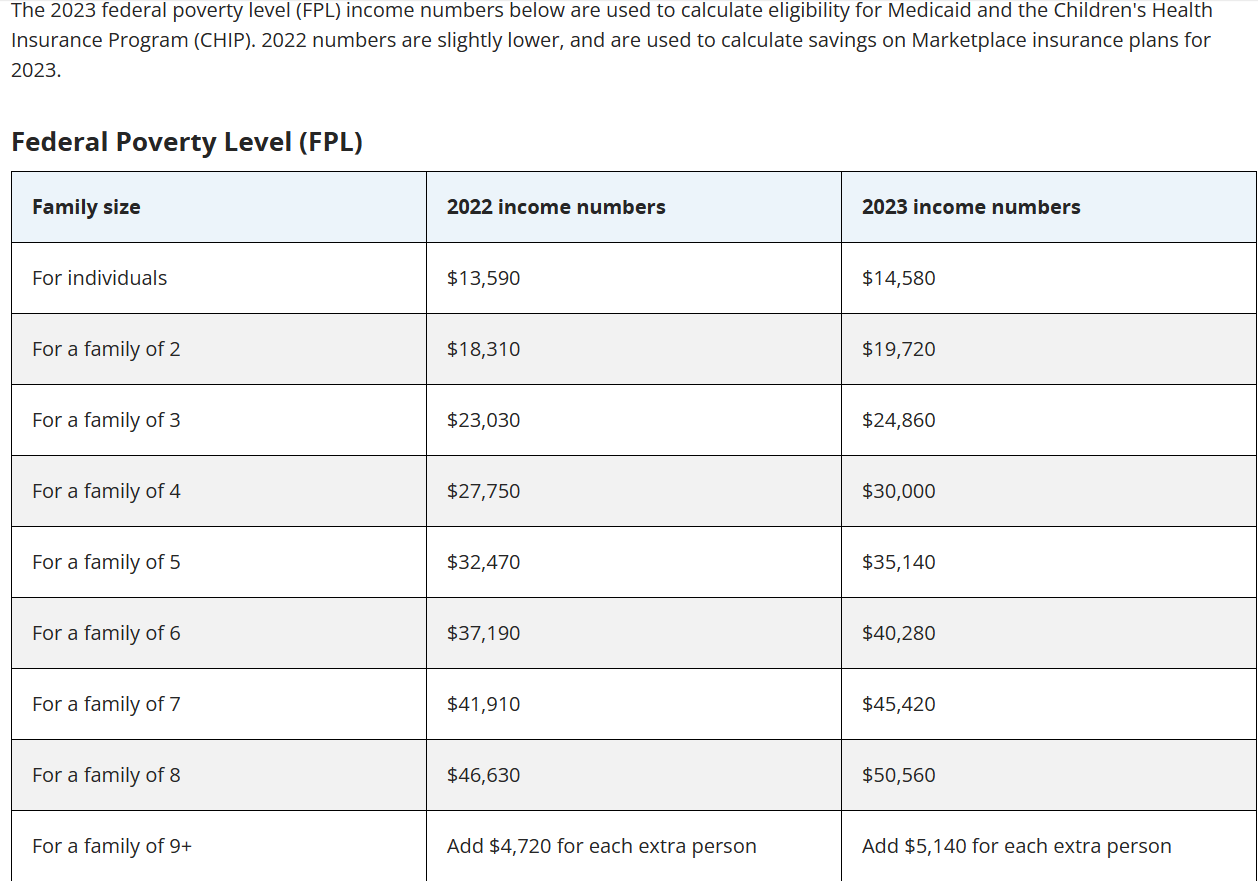Click the 2023 income numbers header
Viewport: 1258px width, 881px height.
click(971, 207)
